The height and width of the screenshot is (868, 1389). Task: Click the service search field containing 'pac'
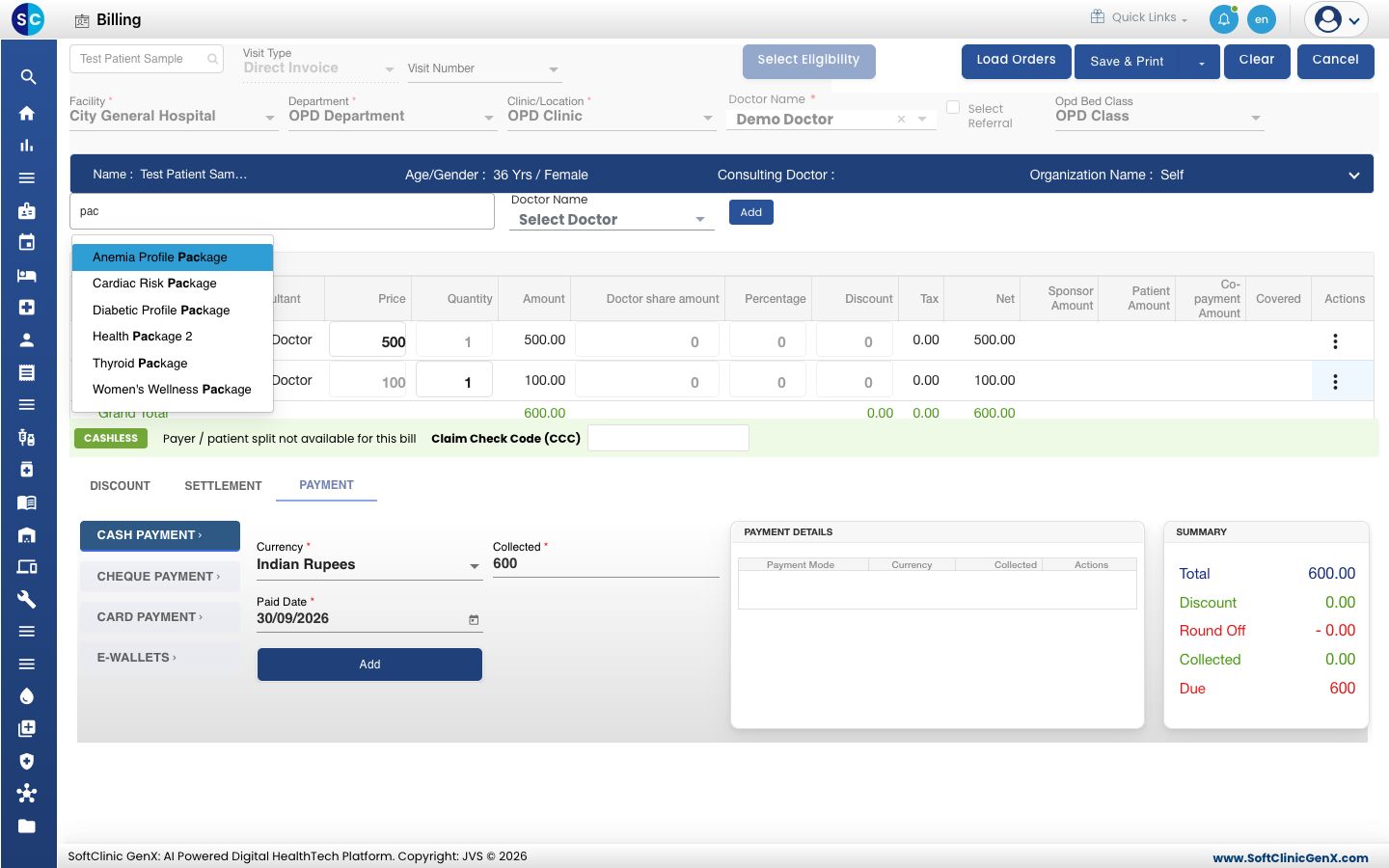point(282,211)
